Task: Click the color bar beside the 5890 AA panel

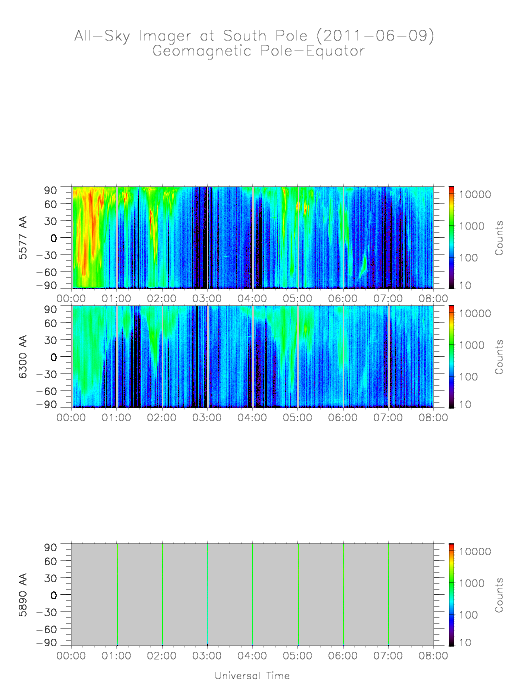Action: 451,595
